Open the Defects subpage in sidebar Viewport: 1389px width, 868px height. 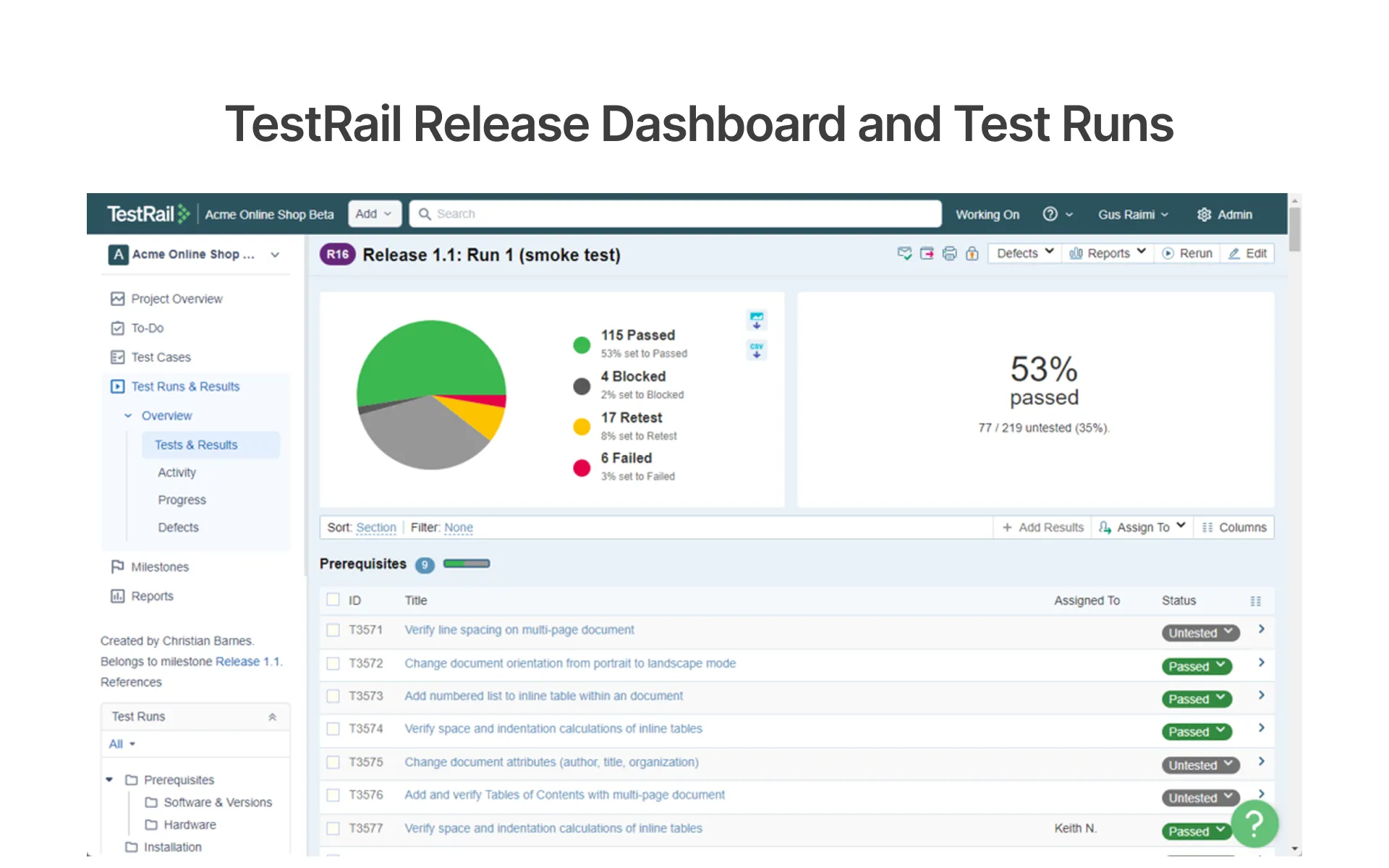point(178,527)
